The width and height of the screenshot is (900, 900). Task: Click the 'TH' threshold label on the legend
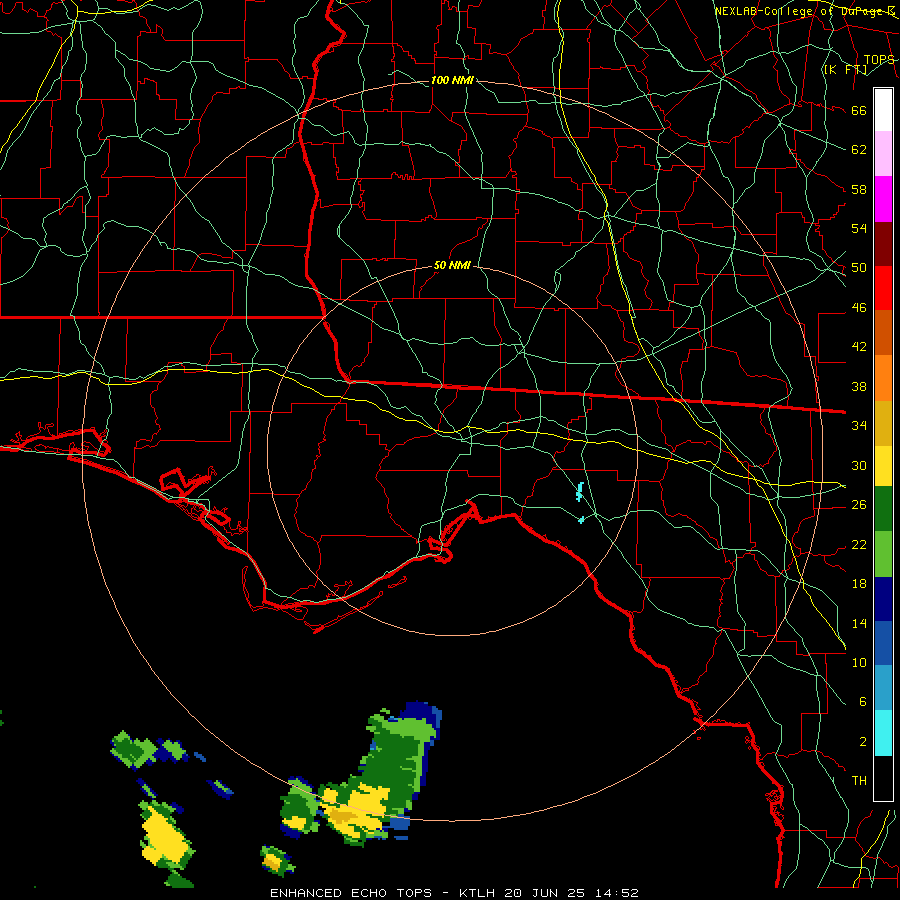tap(859, 780)
